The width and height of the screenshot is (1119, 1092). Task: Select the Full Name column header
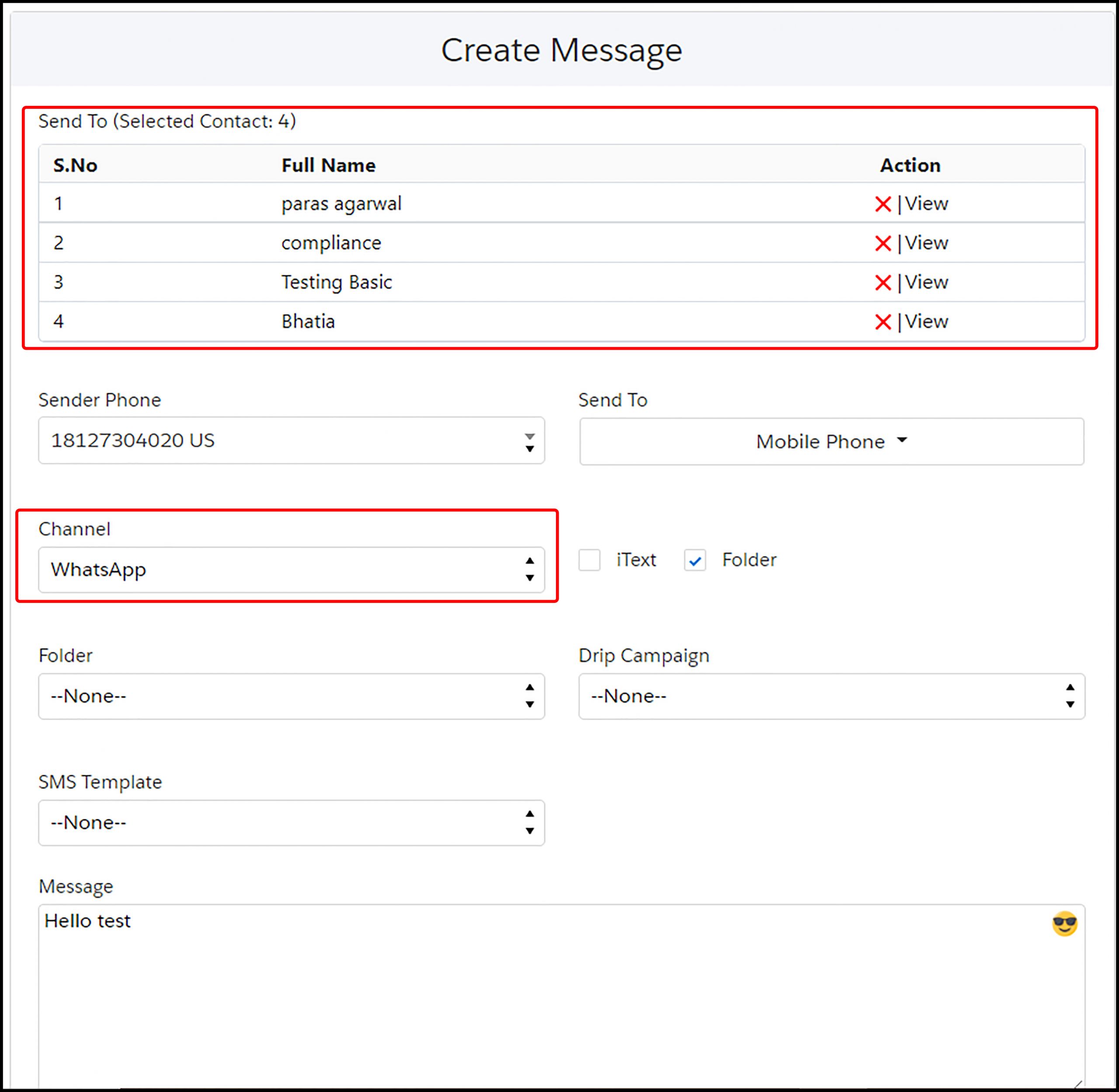coord(328,165)
